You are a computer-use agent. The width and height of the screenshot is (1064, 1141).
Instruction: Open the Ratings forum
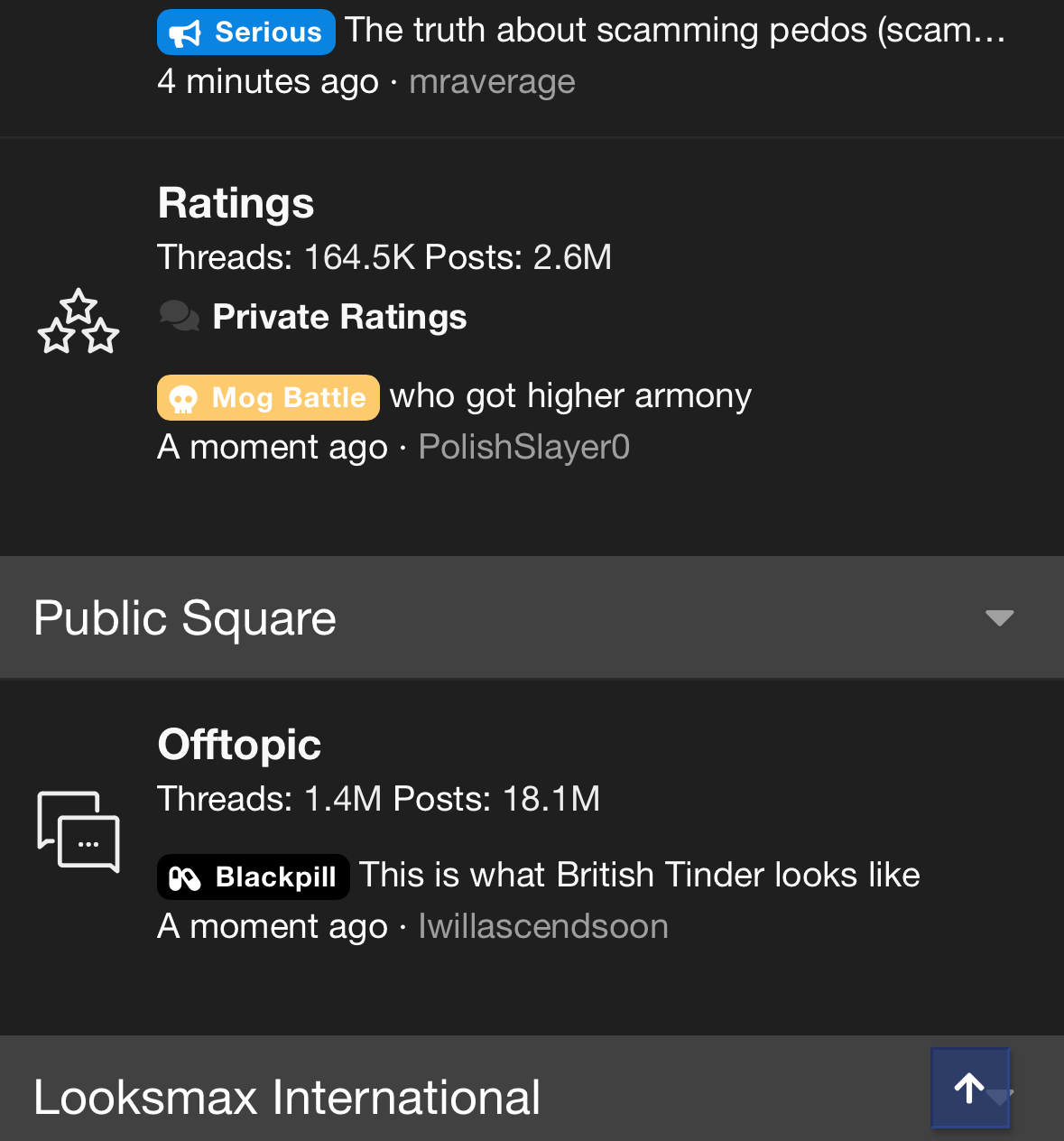pyautogui.click(x=236, y=203)
